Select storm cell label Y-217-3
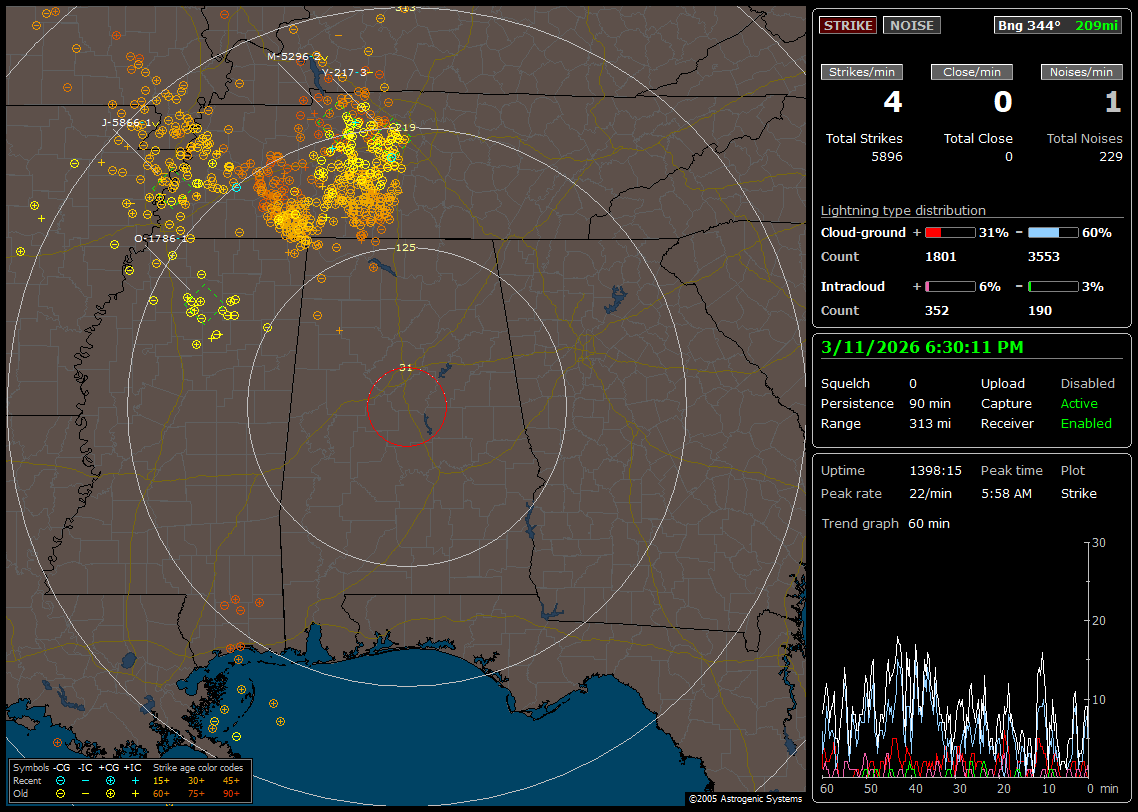The width and height of the screenshot is (1138, 812). (x=345, y=72)
